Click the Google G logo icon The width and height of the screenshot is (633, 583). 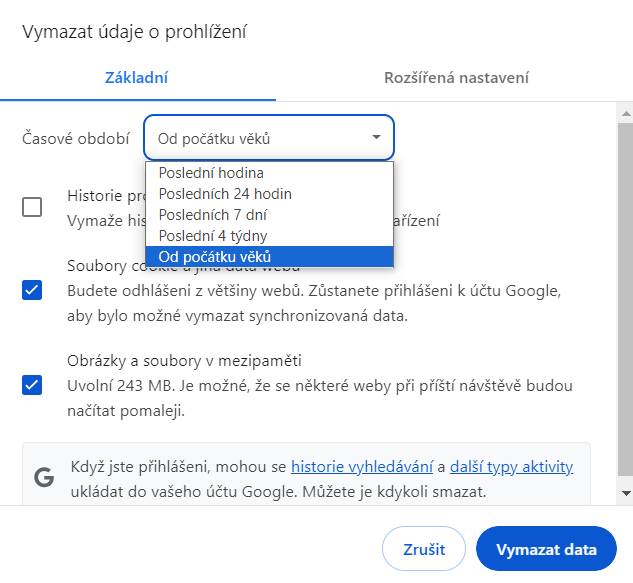[x=44, y=477]
